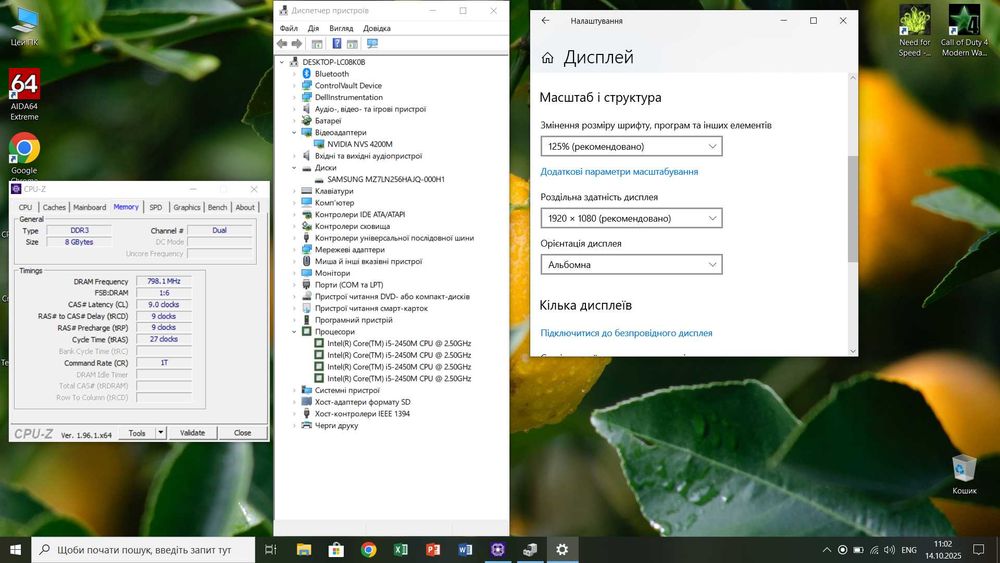Switch to the CPU tab in CPU-Z
Screen dimensions: 1000x563
click(26, 207)
